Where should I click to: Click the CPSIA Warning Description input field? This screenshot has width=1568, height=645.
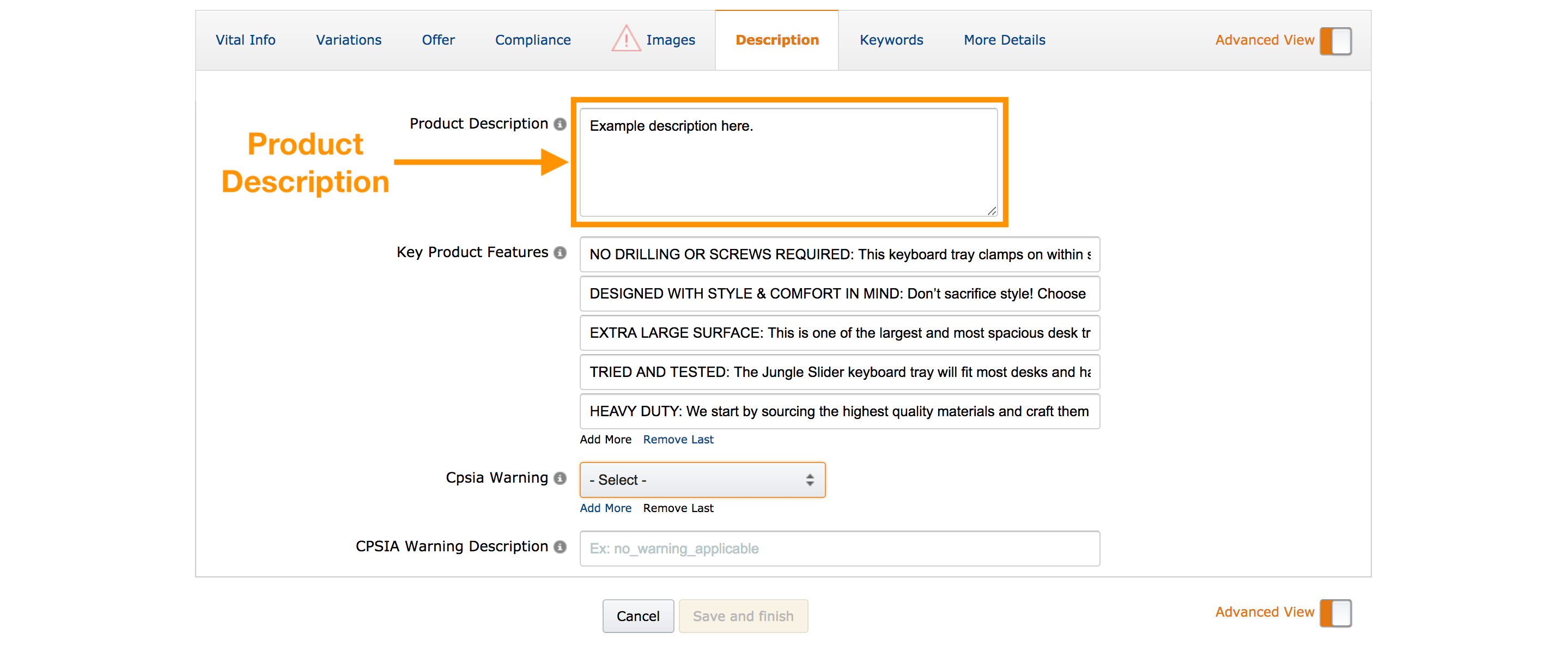pos(839,548)
